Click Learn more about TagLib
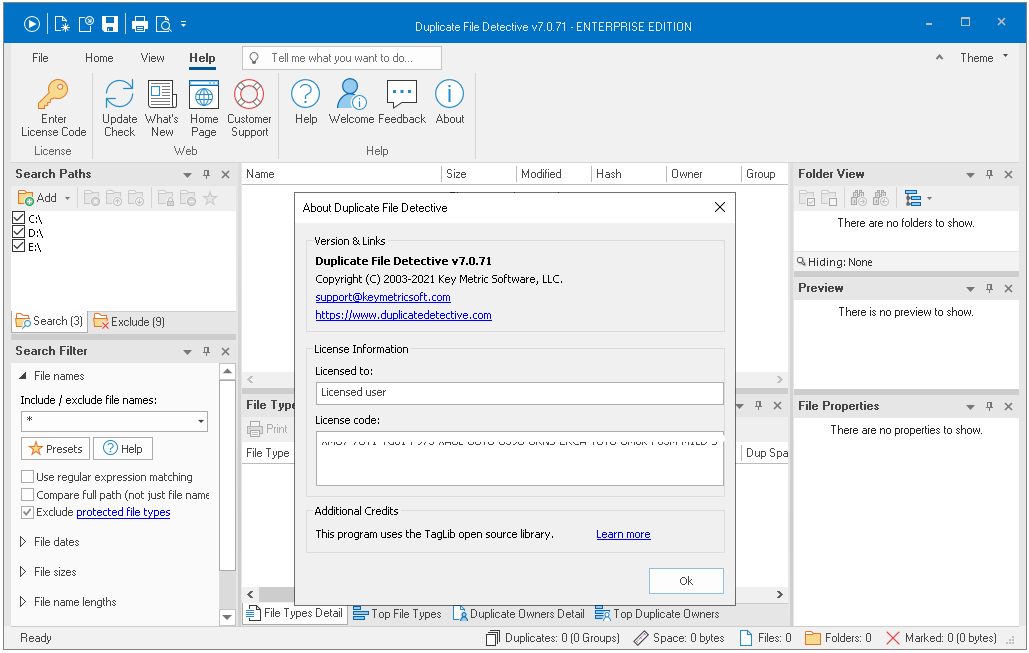Image resolution: width=1029 pixels, height=653 pixels. [x=623, y=534]
